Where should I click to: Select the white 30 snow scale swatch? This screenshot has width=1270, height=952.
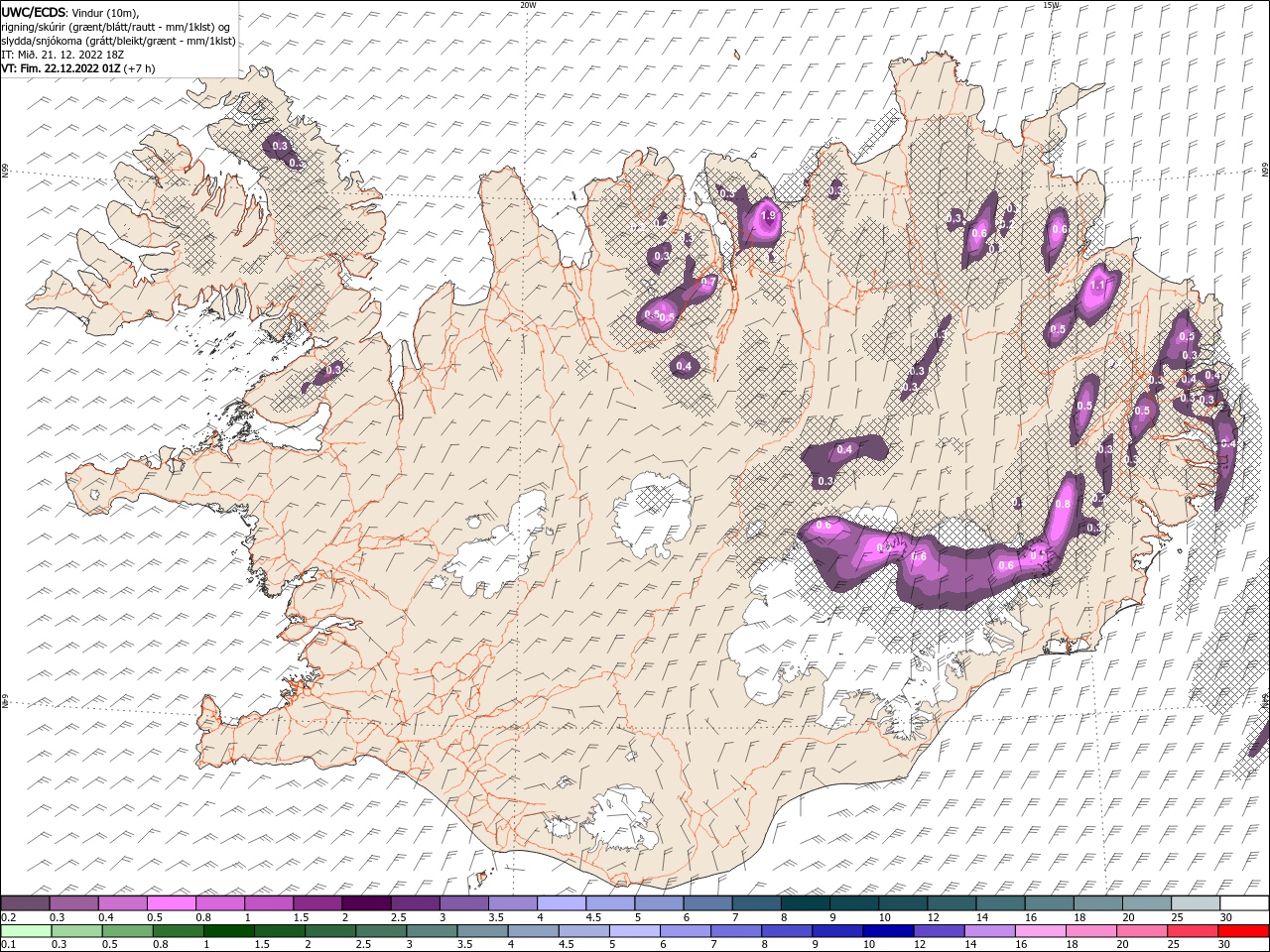point(1244,903)
